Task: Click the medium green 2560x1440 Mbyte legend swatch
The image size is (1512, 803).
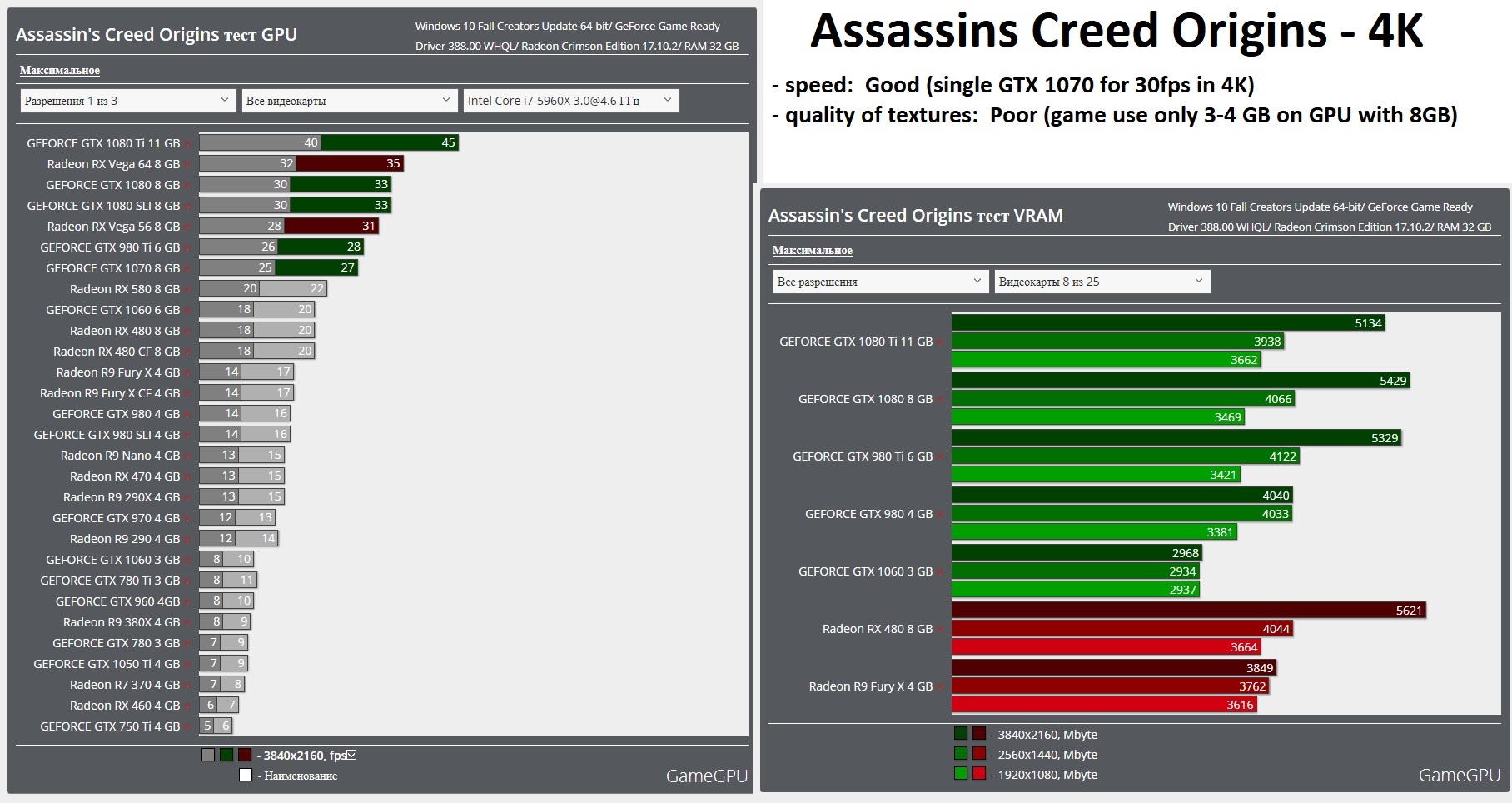Action: 961,754
